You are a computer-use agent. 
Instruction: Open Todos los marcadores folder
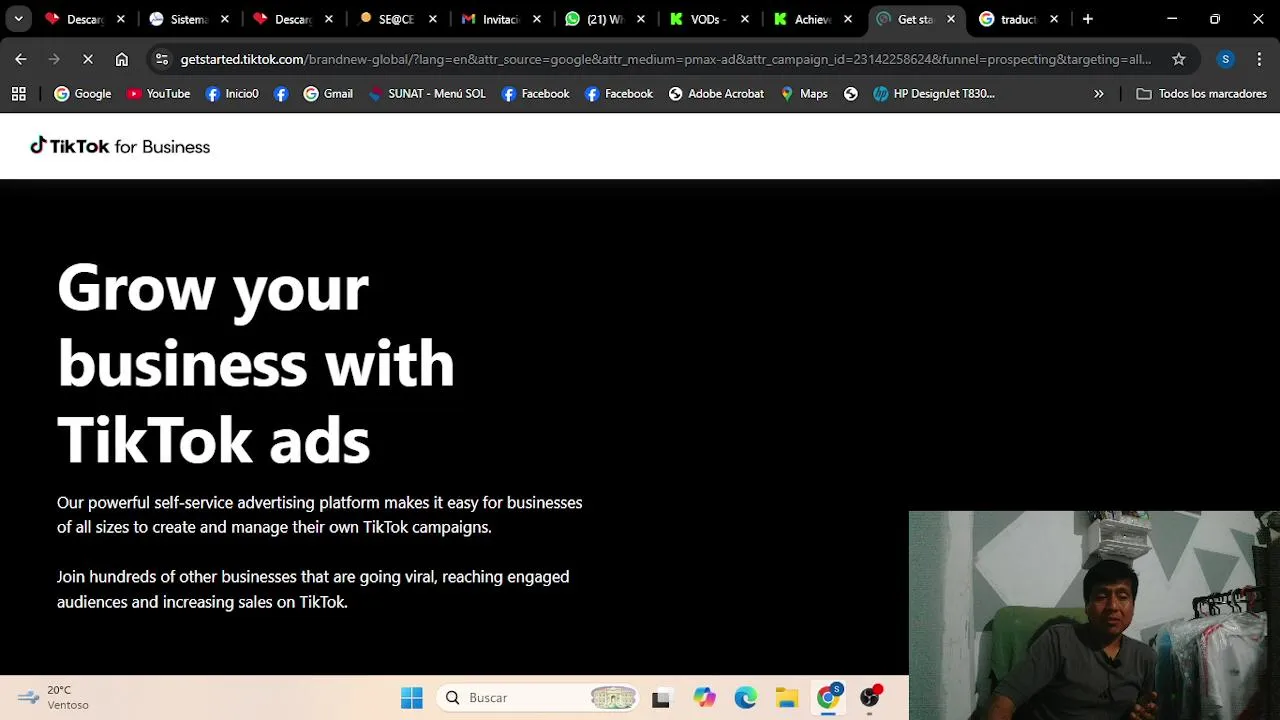(1202, 93)
